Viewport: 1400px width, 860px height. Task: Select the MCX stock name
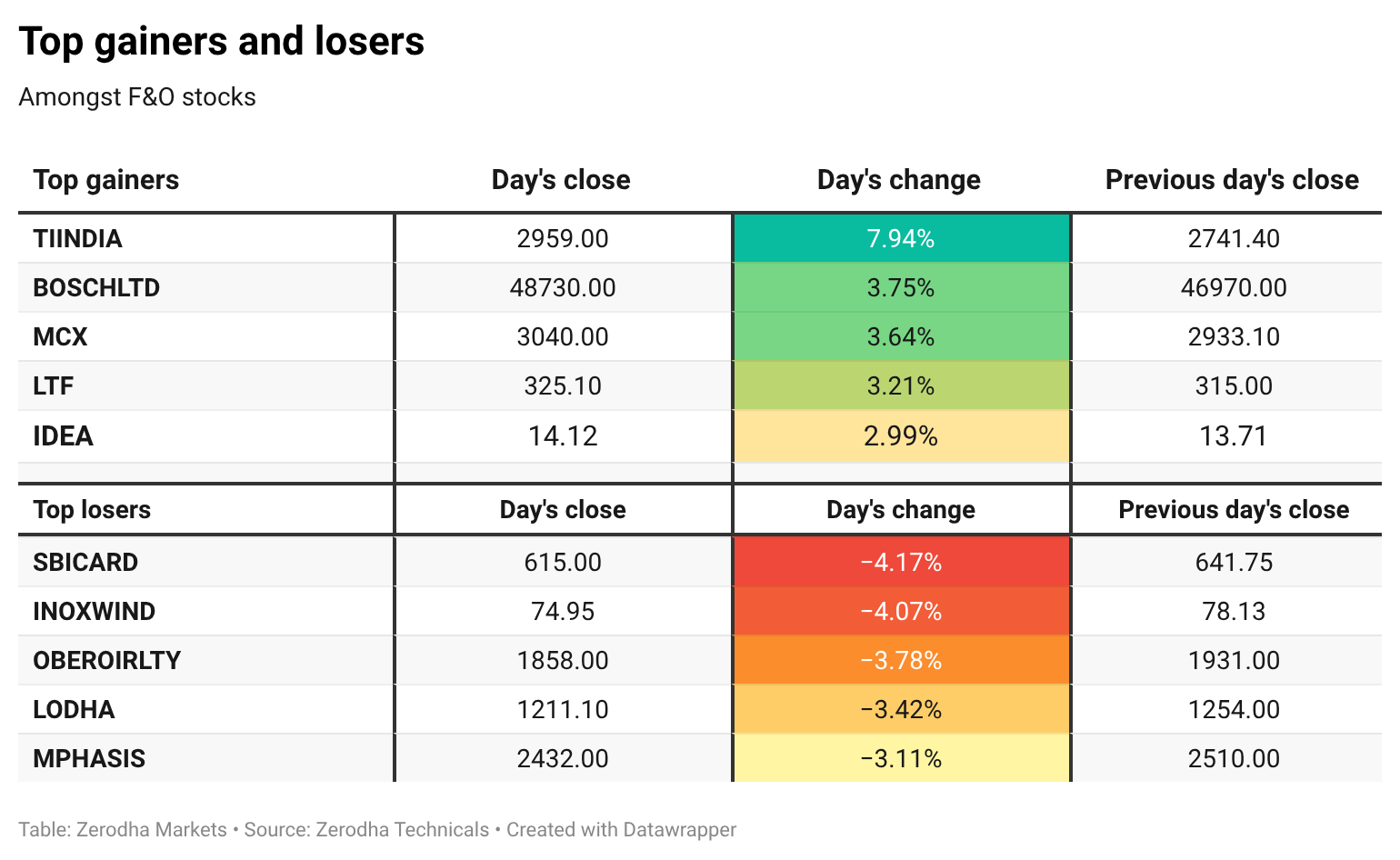[60, 337]
